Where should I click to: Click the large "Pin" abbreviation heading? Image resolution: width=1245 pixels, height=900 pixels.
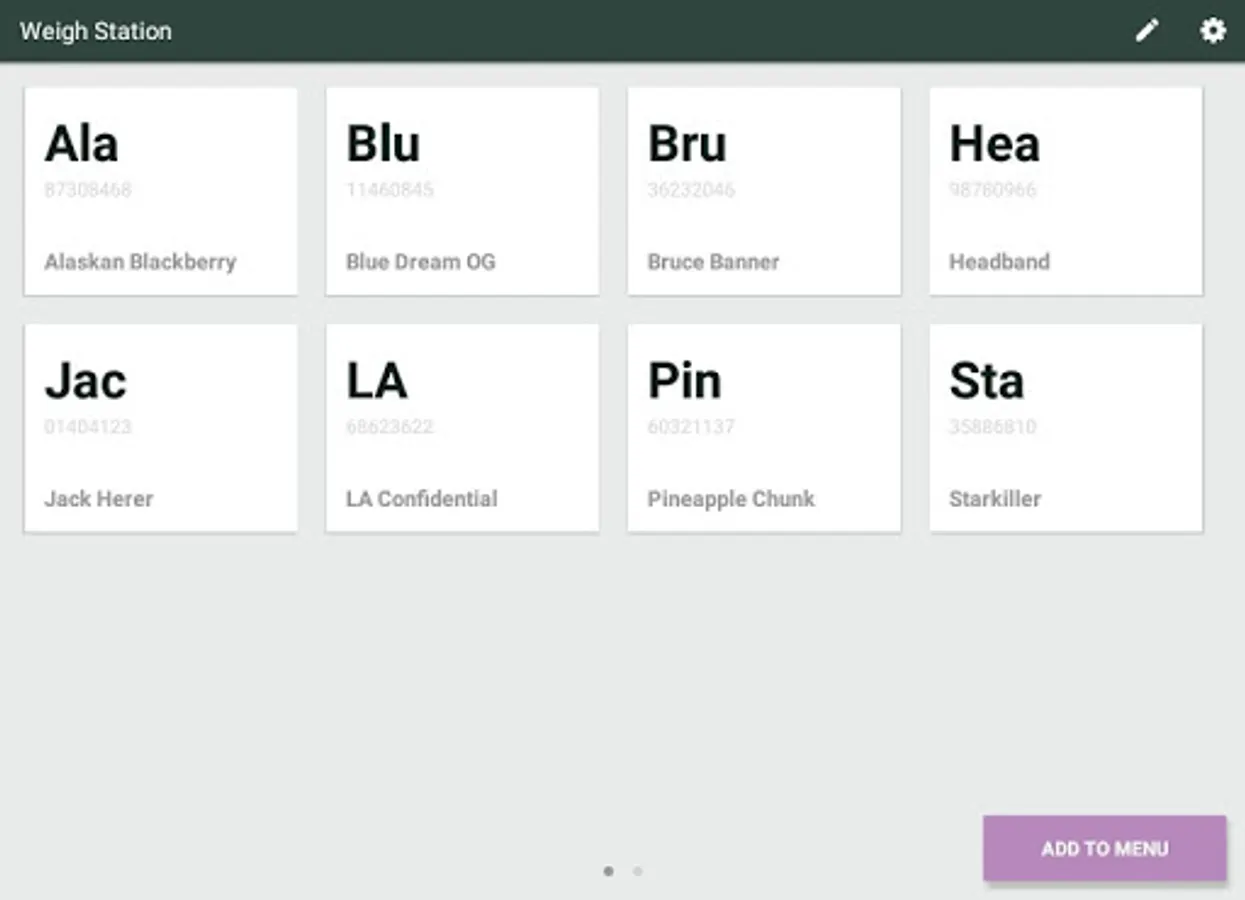click(x=684, y=381)
